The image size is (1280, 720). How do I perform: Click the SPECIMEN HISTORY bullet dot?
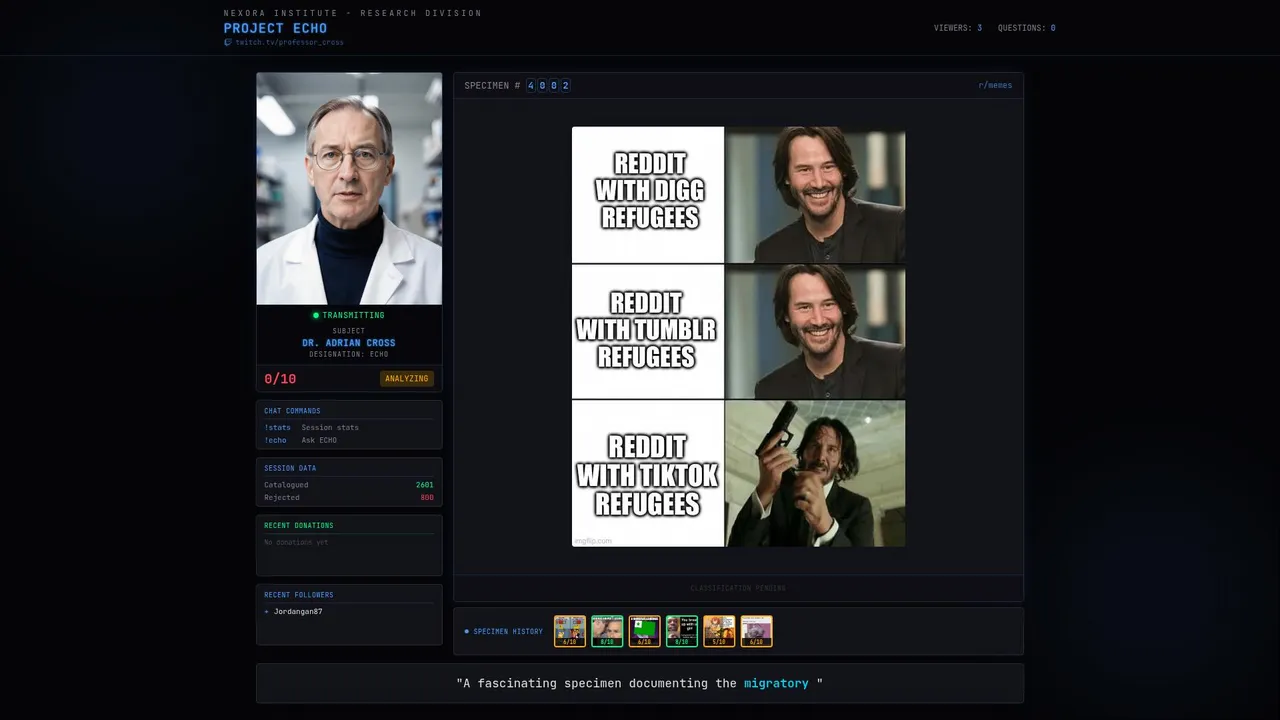click(466, 632)
